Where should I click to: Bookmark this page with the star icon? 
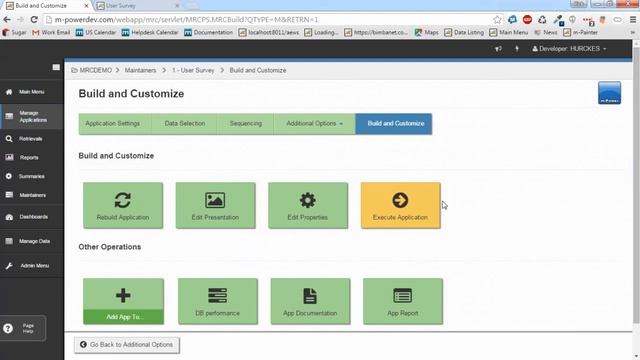(497, 20)
